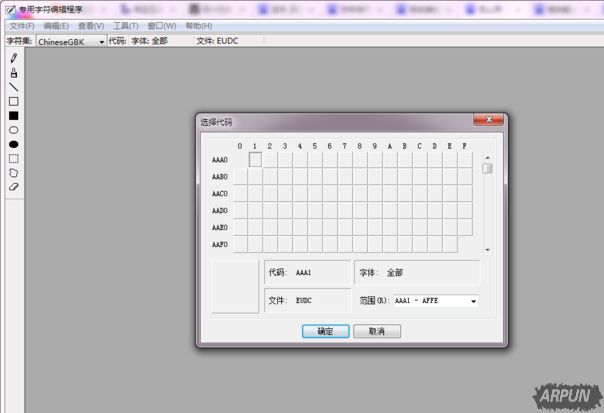Activate the Freeform Selection tool
The height and width of the screenshot is (413, 604).
click(14, 172)
